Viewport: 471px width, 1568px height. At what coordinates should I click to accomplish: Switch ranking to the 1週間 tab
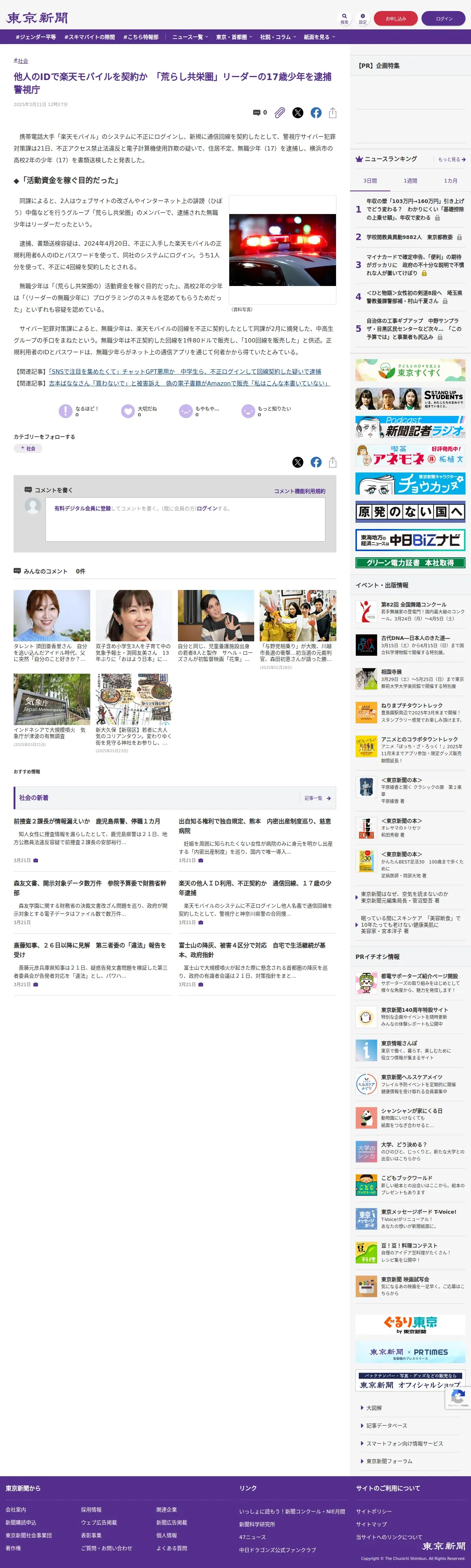[410, 181]
